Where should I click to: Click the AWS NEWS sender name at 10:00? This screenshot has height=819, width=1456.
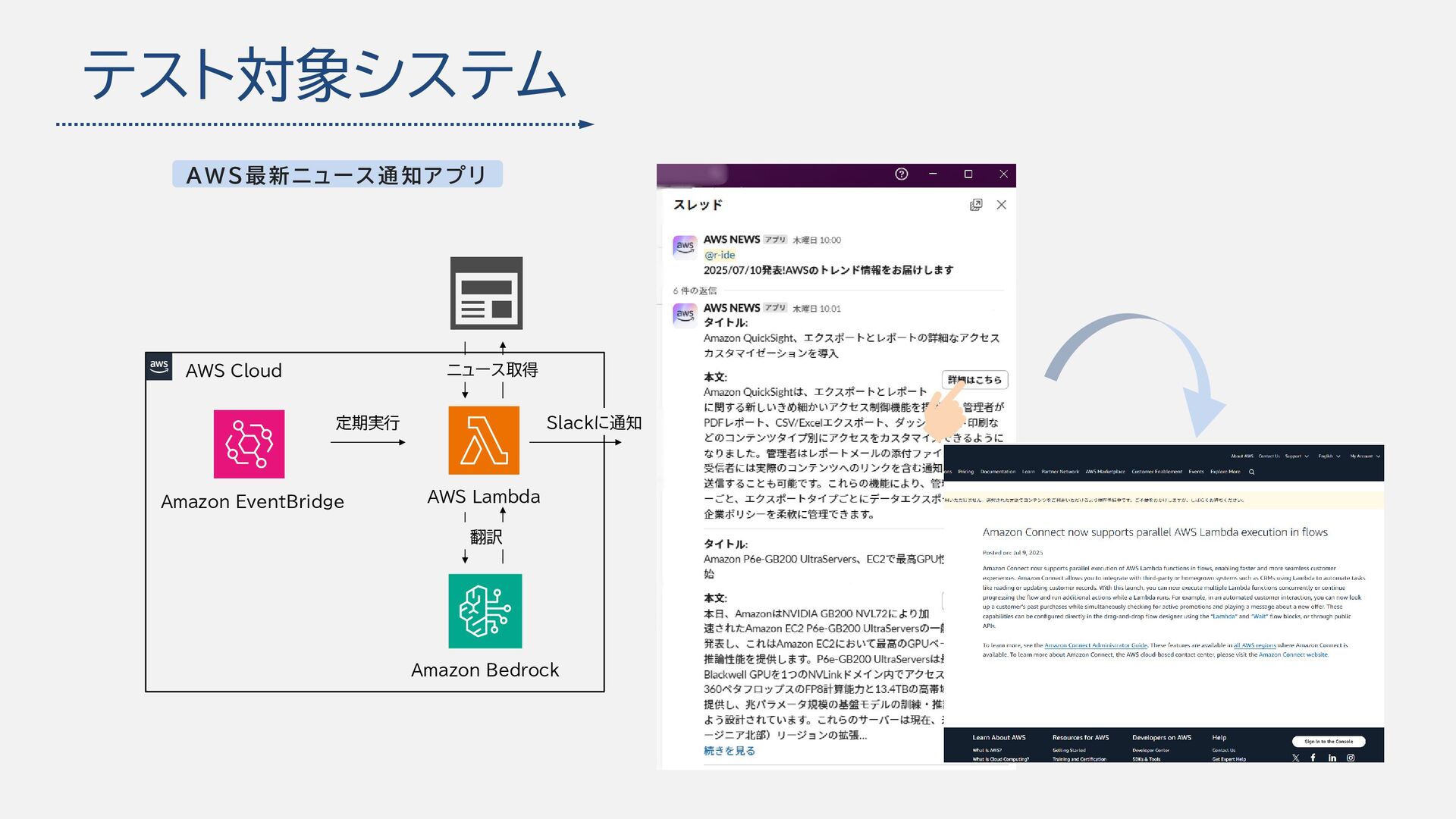coord(732,240)
